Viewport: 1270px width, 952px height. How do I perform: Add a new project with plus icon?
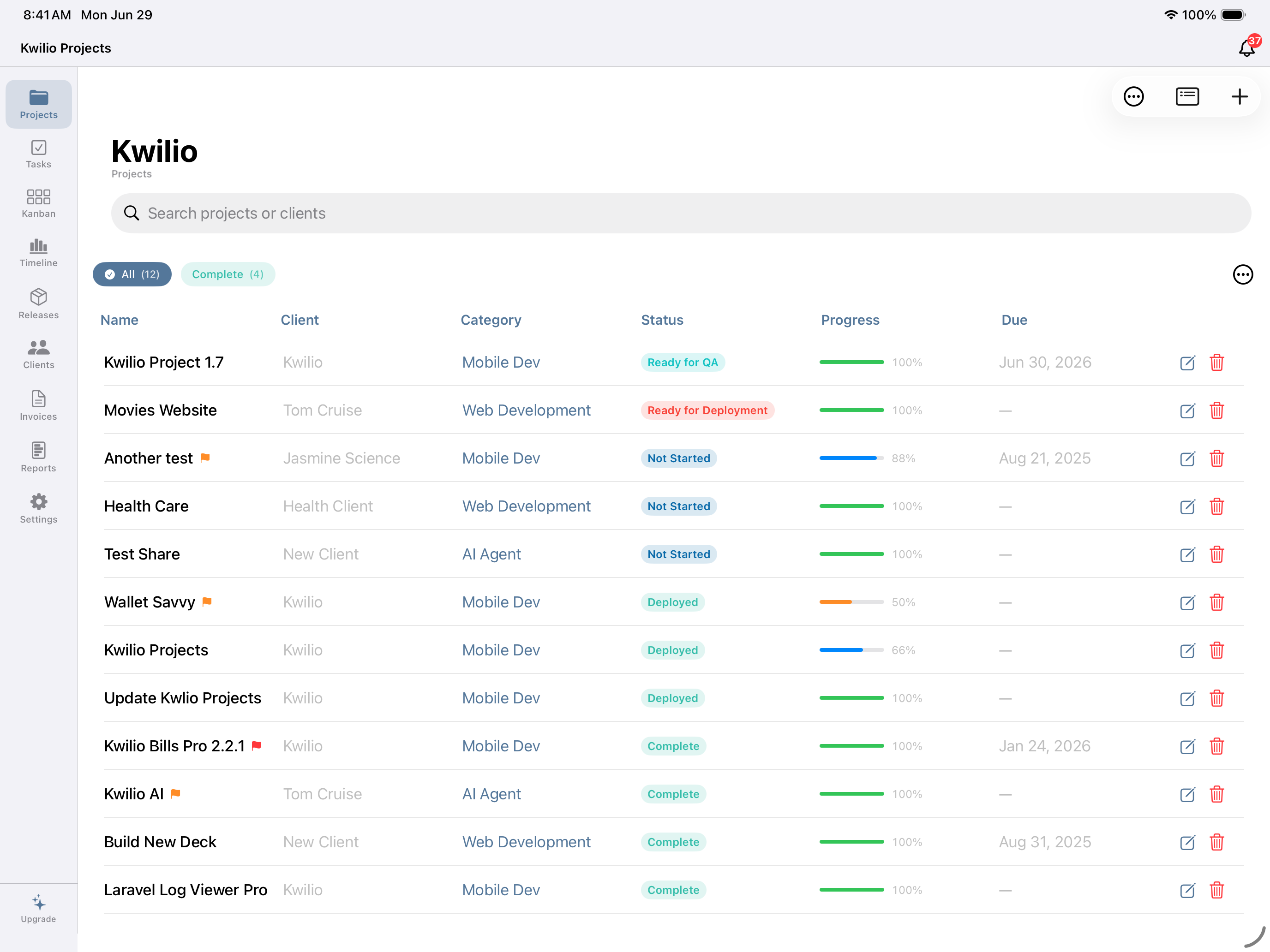click(x=1240, y=96)
